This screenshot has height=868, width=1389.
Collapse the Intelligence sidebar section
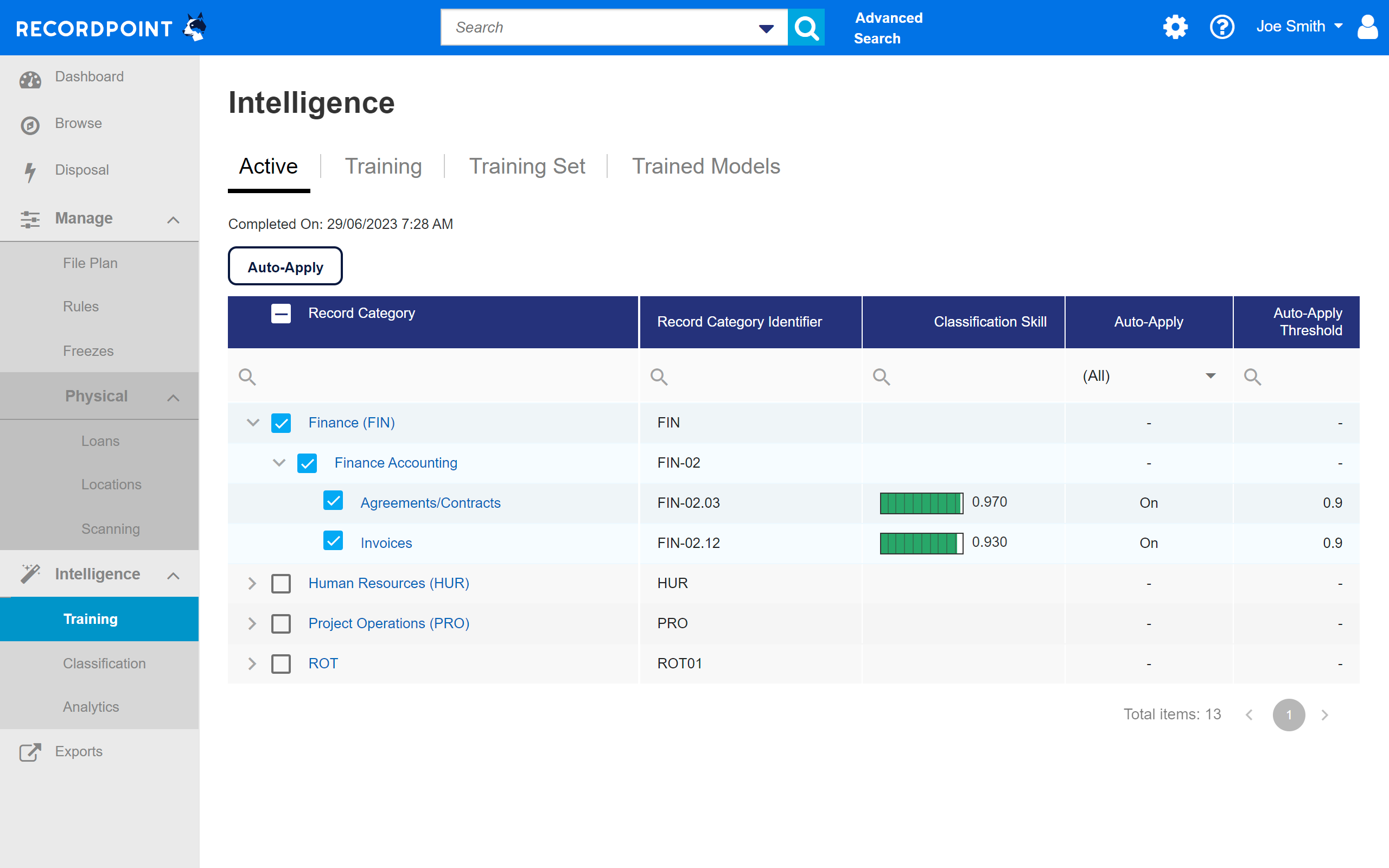point(173,576)
